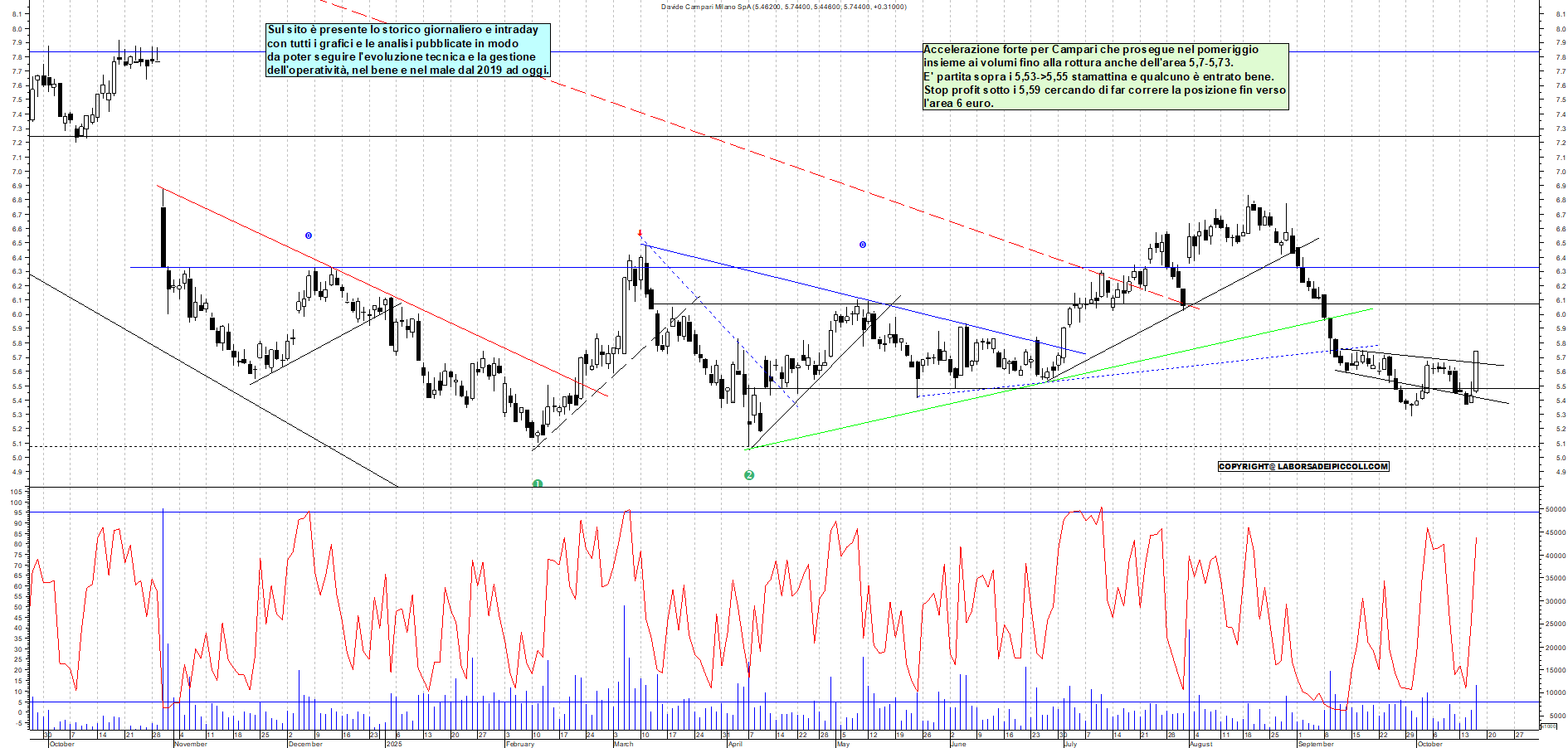Screen dimensions: 1568x748
Task: Click the November label on the time axis
Action: (191, 744)
